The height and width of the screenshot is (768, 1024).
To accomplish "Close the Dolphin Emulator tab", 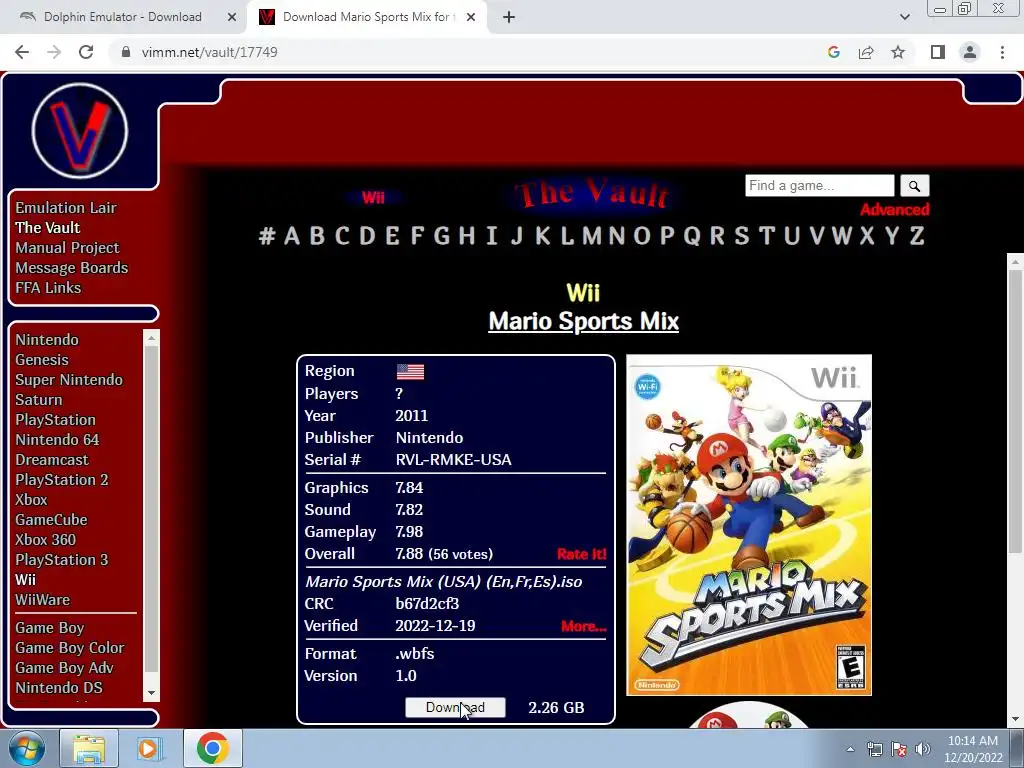I will click(x=232, y=17).
